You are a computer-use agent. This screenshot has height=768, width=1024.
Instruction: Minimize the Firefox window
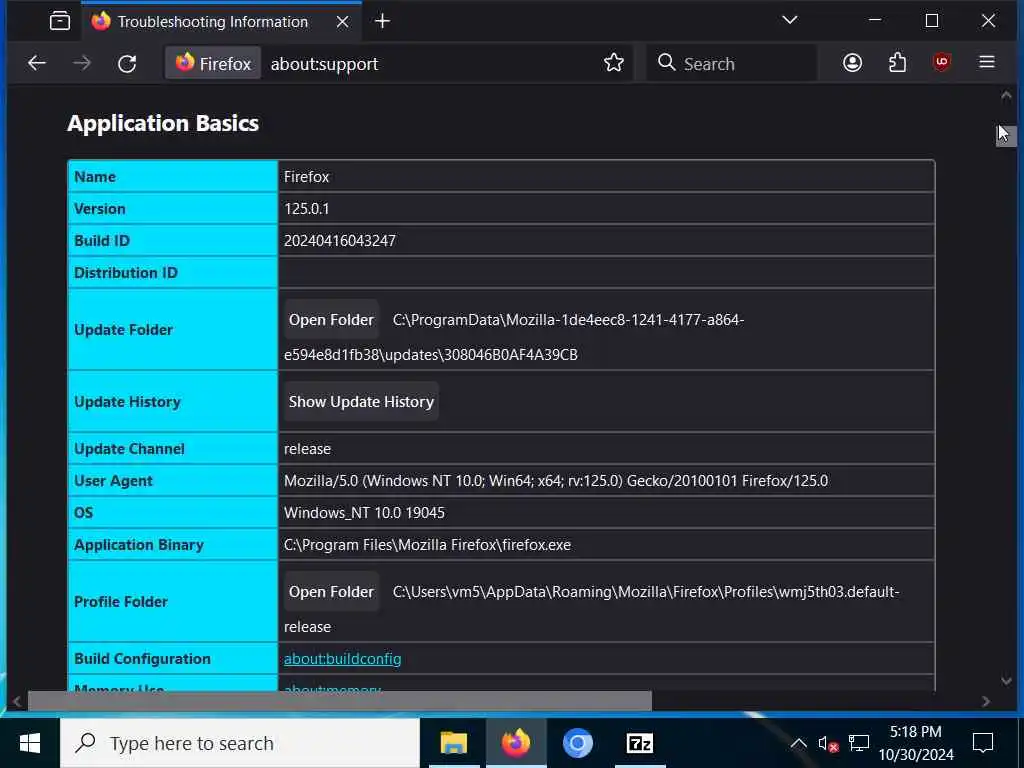875,20
